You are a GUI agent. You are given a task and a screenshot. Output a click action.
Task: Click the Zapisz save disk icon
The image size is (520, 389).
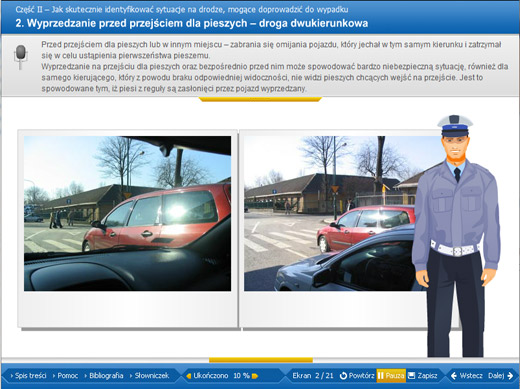[x=412, y=376]
